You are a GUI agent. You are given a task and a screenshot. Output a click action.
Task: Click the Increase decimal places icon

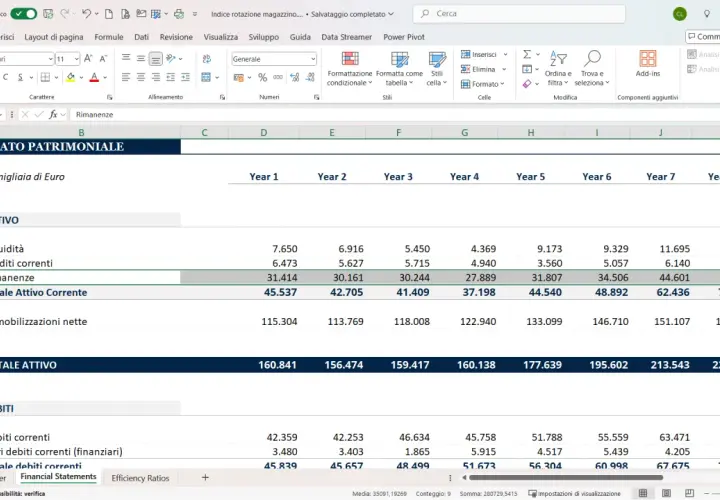[295, 77]
